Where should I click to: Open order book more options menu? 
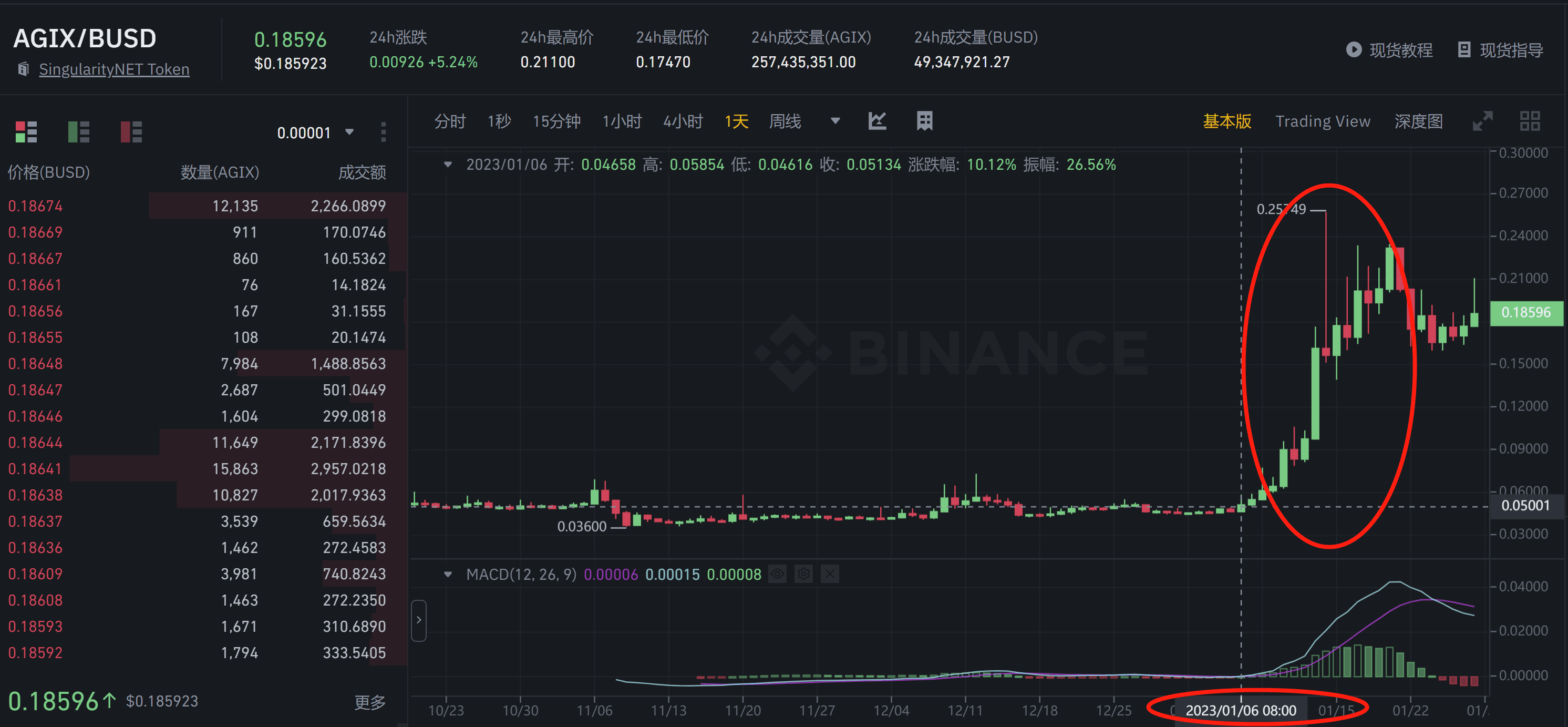[383, 131]
